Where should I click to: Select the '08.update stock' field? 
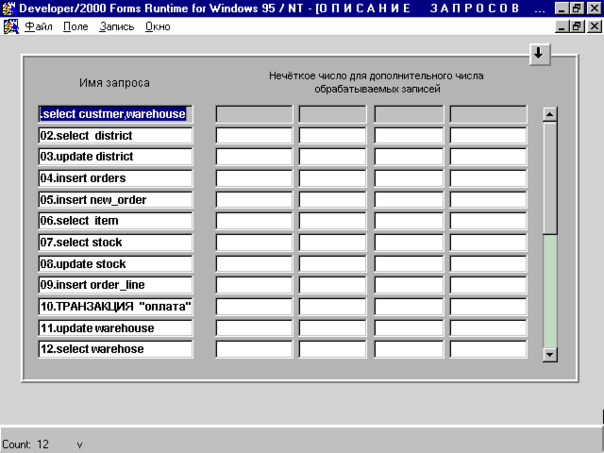click(x=116, y=264)
